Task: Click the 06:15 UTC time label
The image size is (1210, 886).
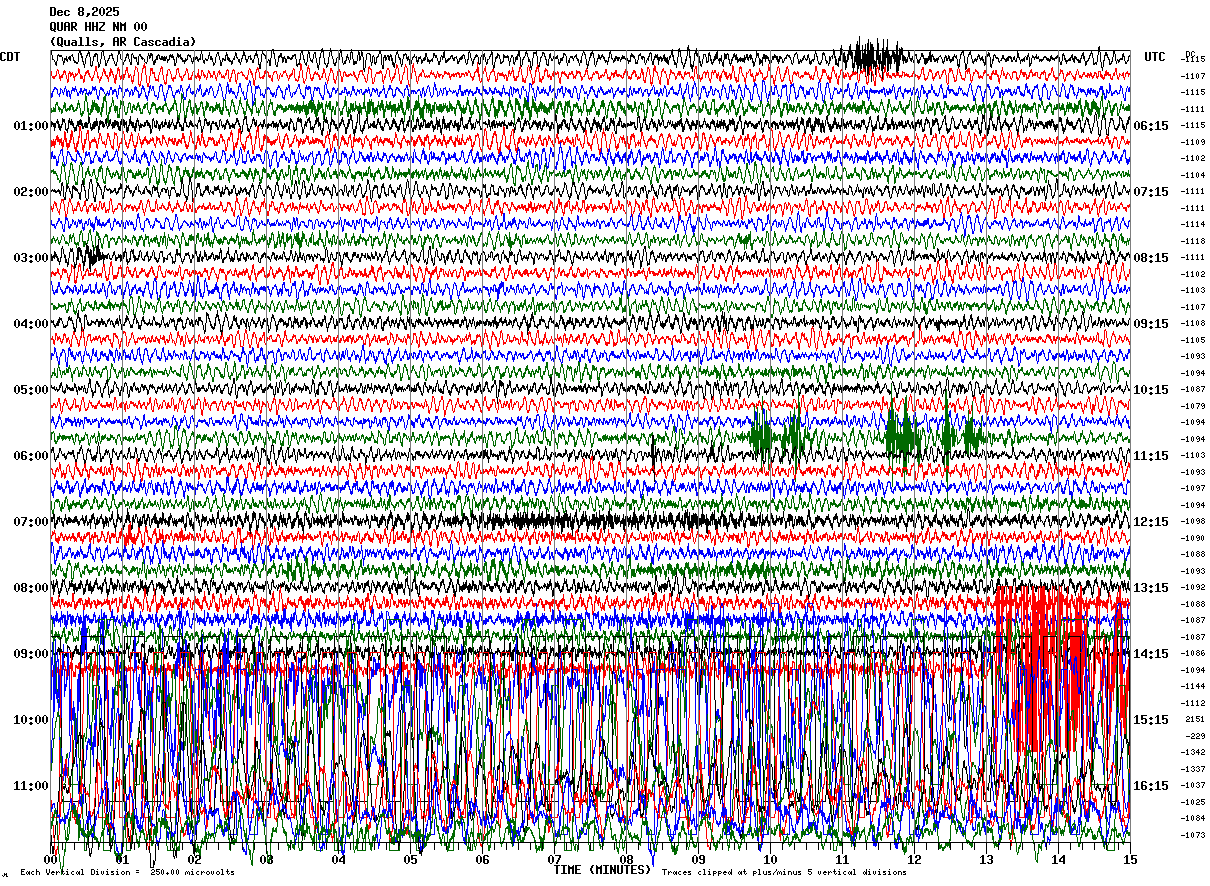Action: click(x=1152, y=126)
